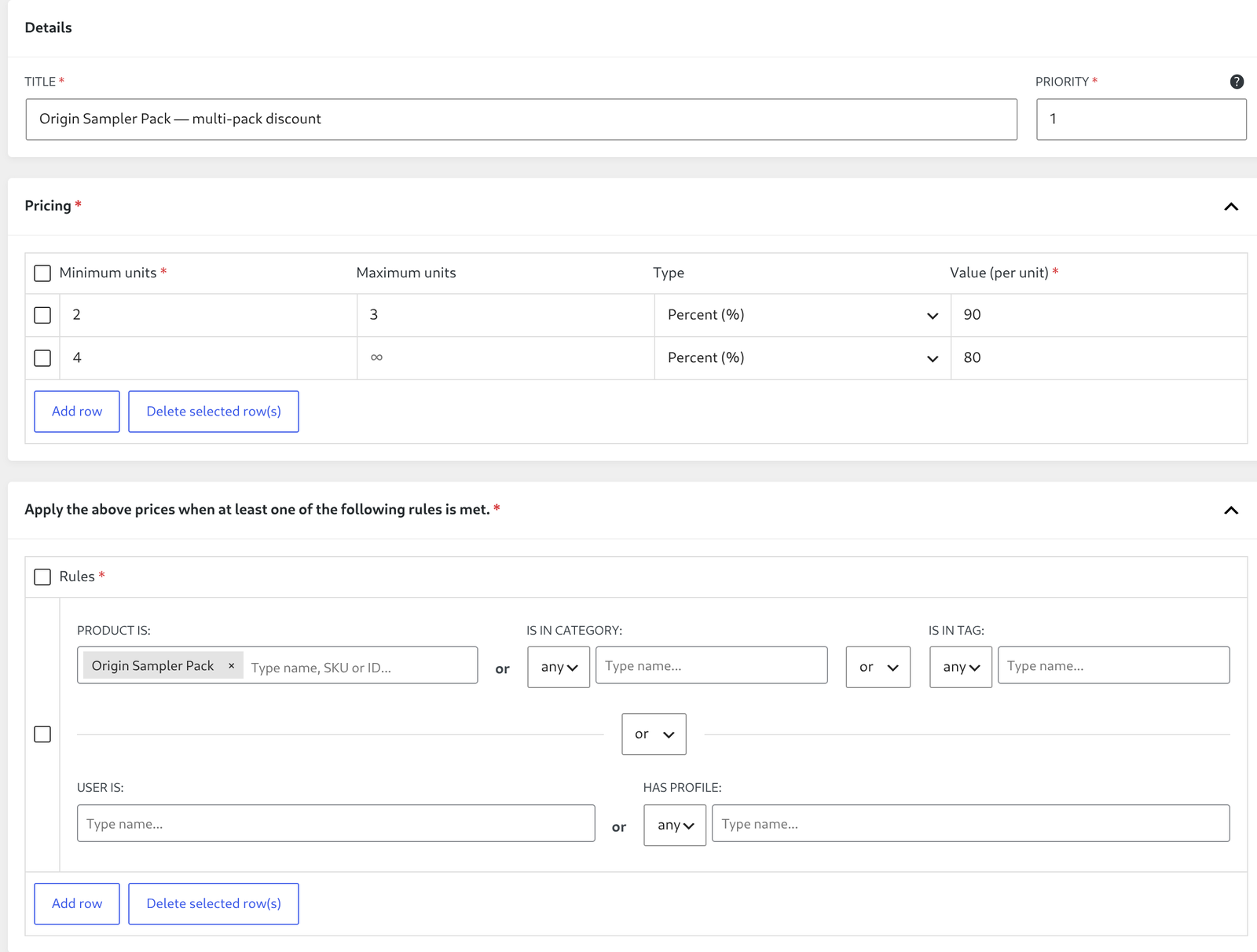This screenshot has width=1257, height=952.
Task: Edit the per-unit value 90
Action: click(x=1099, y=315)
